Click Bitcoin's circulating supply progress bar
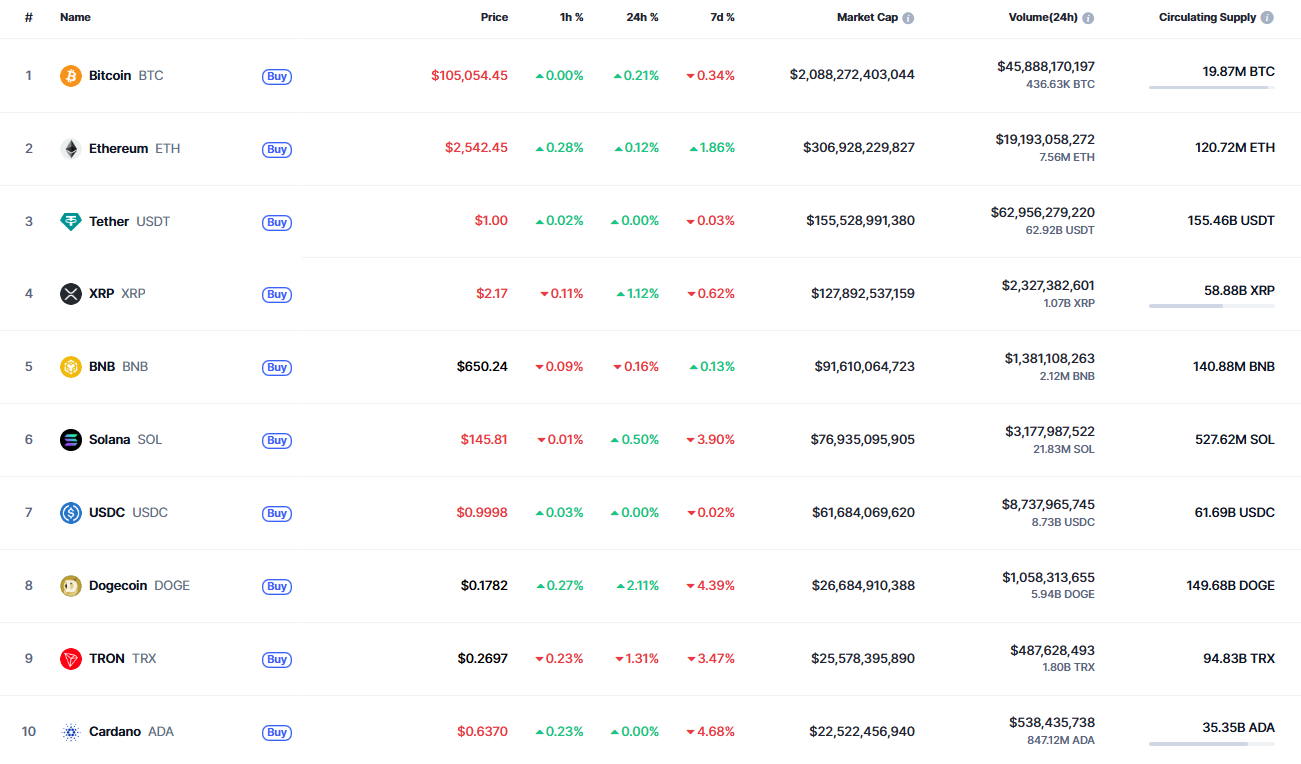 point(1211,88)
